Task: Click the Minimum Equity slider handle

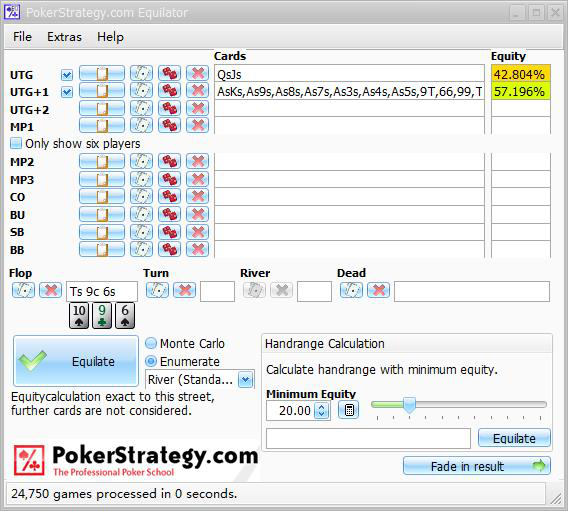Action: tap(409, 405)
